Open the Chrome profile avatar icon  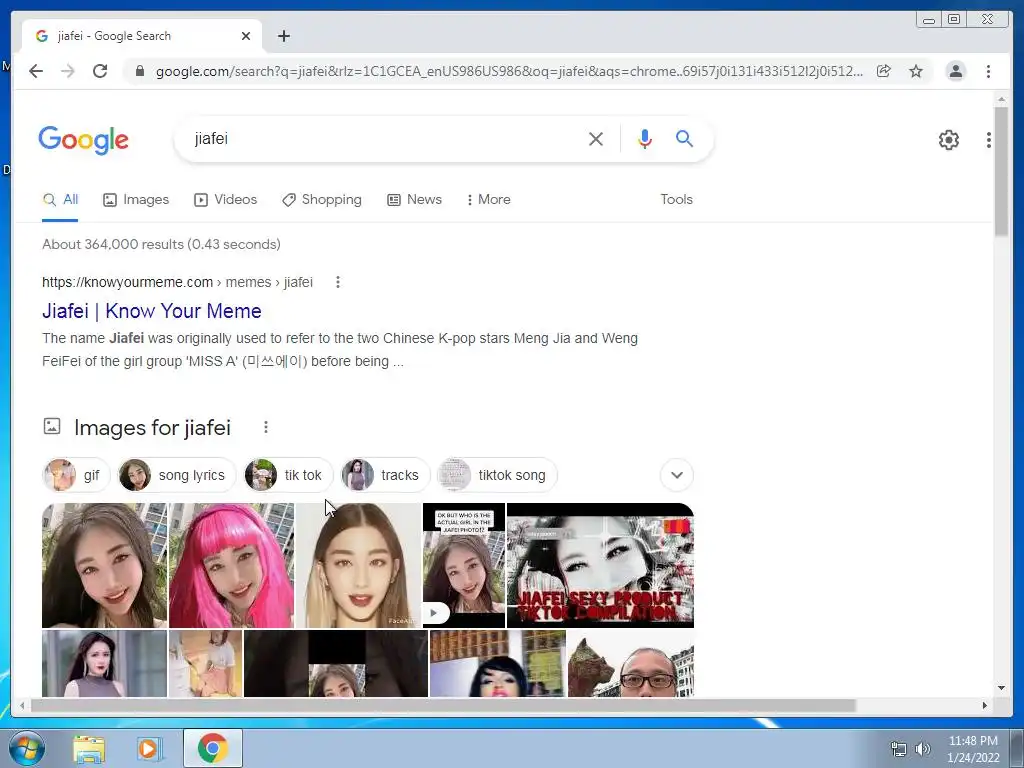[x=955, y=71]
